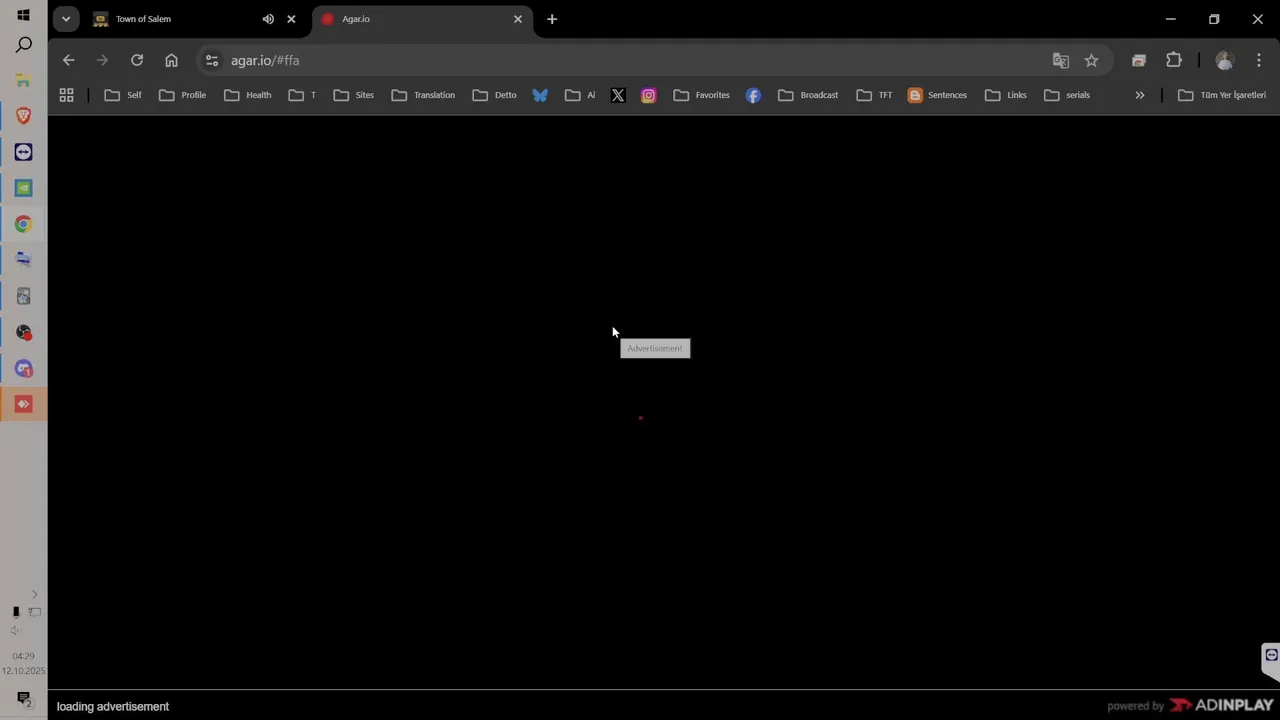
Task: Open a new browser tab
Action: [x=552, y=19]
